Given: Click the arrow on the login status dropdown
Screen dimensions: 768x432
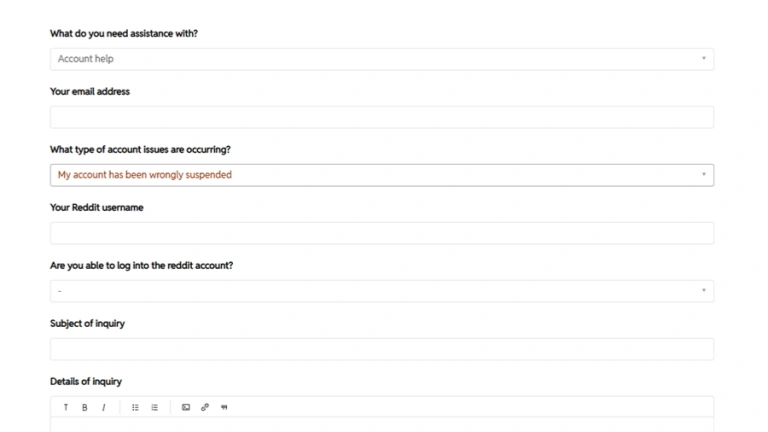Looking at the screenshot, I should tap(703, 291).
